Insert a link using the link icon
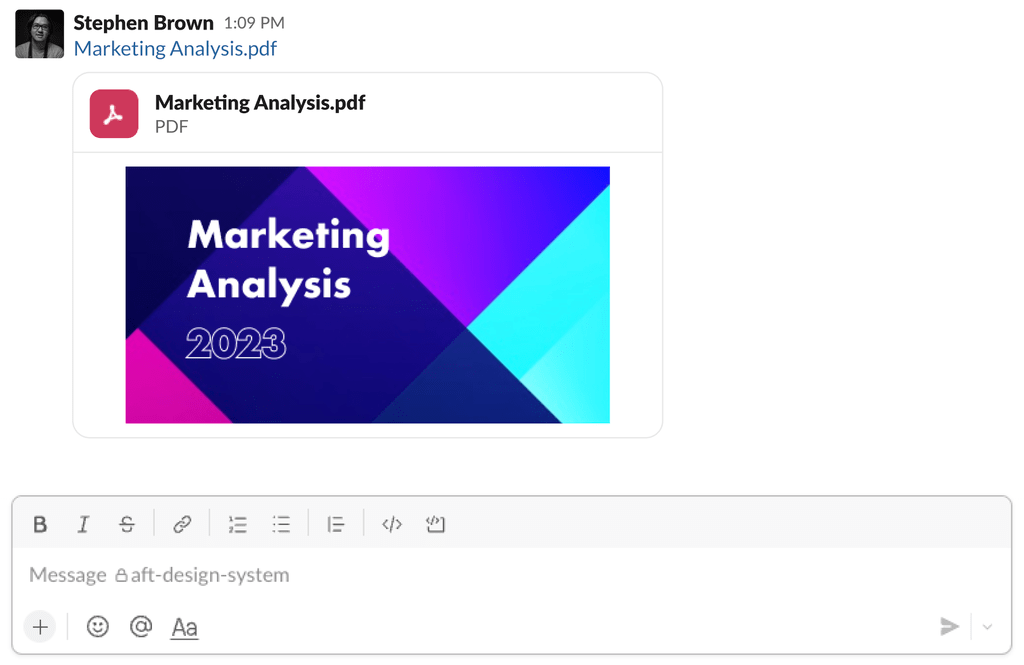1024x665 pixels. (182, 523)
